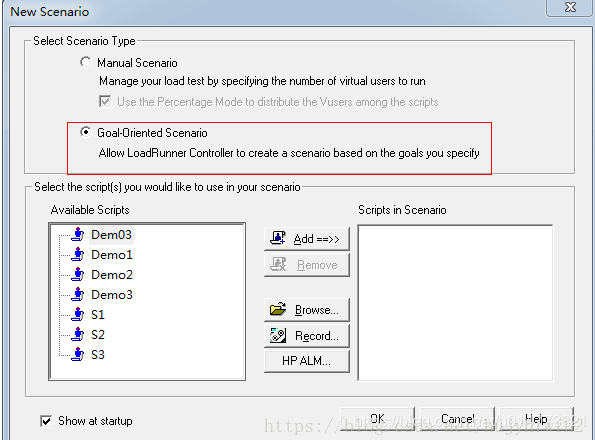Cancel the New Scenario dialog
This screenshot has width=595, height=440.
click(458, 419)
